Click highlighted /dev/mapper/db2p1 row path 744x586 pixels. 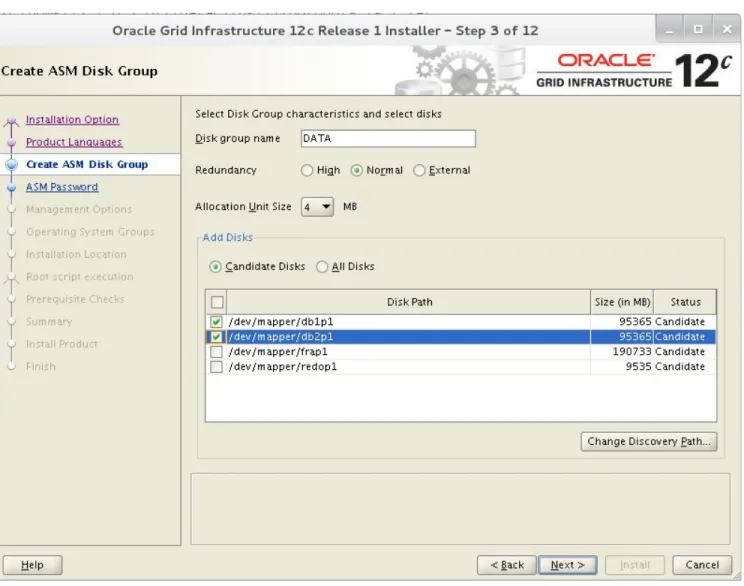(x=281, y=337)
